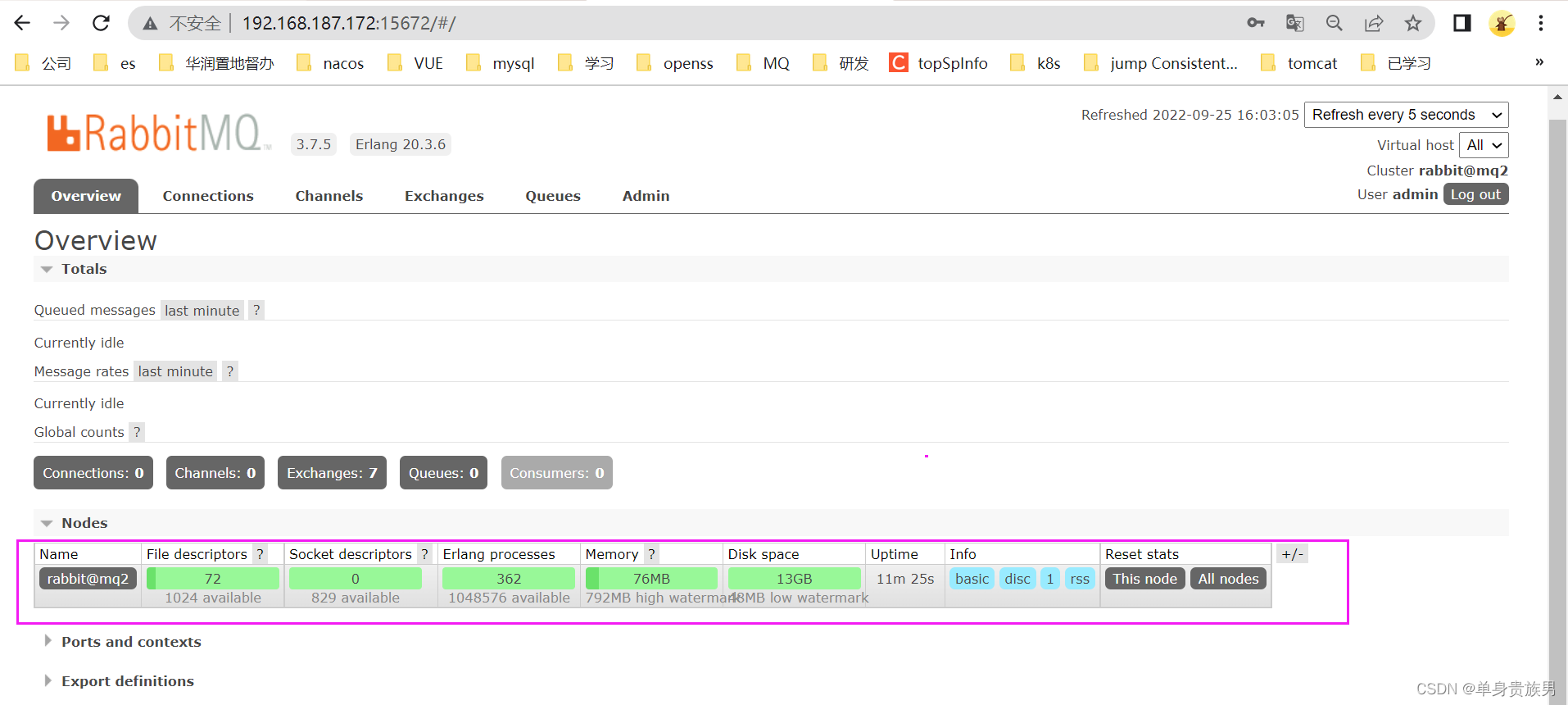Open the jump Consistent bookmark folder
Image resolution: width=1568 pixels, height=705 pixels.
pos(1160,63)
